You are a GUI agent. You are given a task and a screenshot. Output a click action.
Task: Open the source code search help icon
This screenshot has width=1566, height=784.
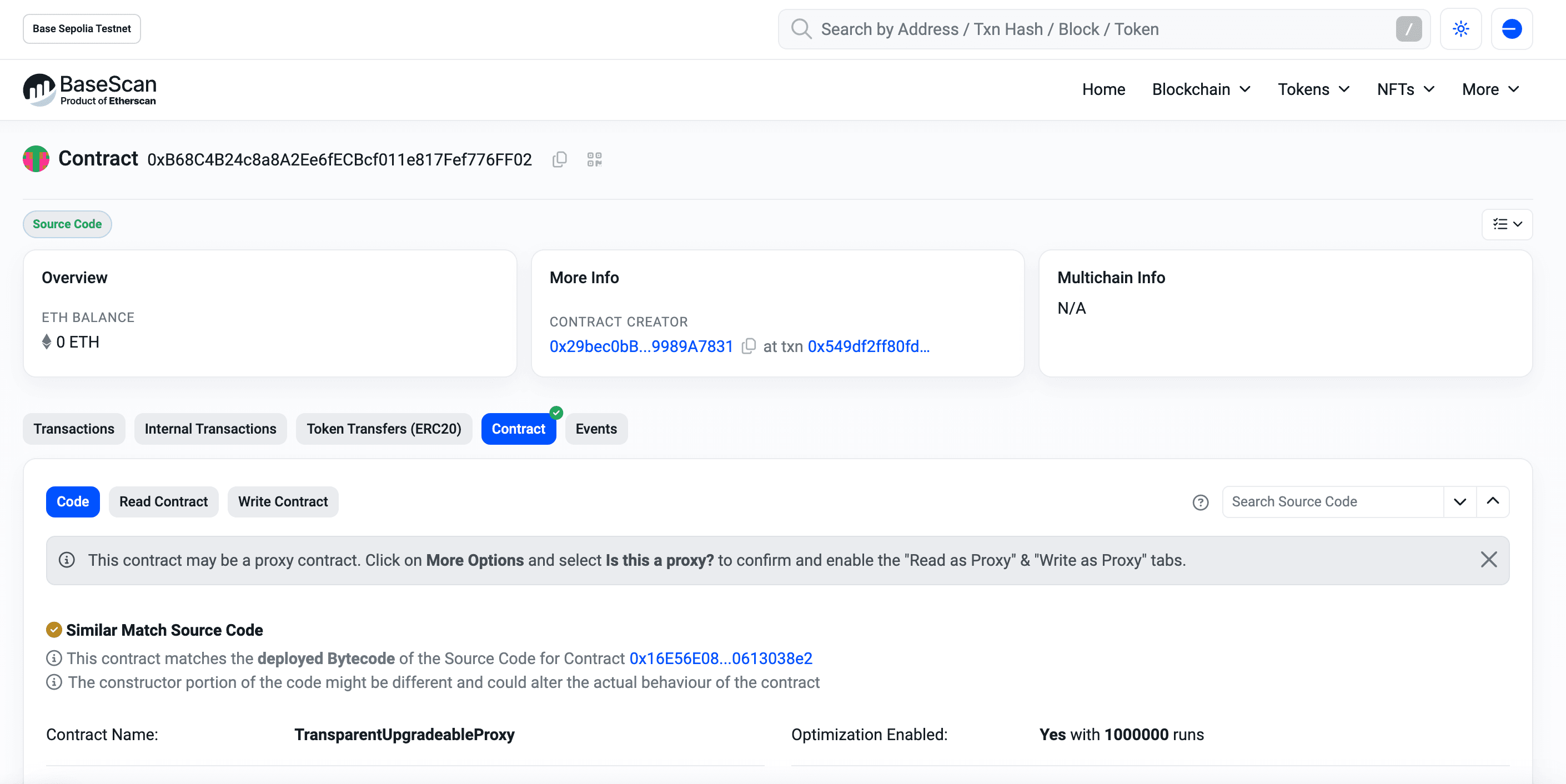point(1200,502)
